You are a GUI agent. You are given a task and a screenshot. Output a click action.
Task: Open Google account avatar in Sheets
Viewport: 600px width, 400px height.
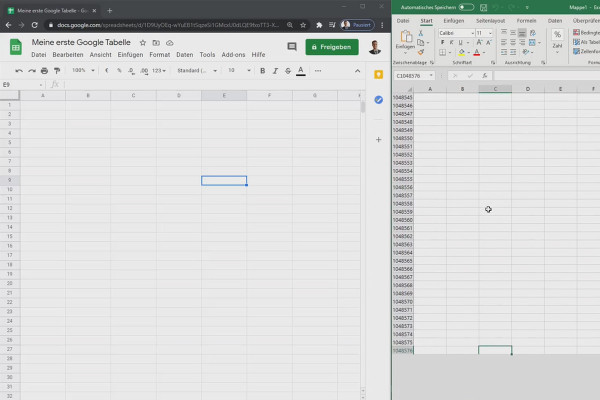[x=375, y=47]
